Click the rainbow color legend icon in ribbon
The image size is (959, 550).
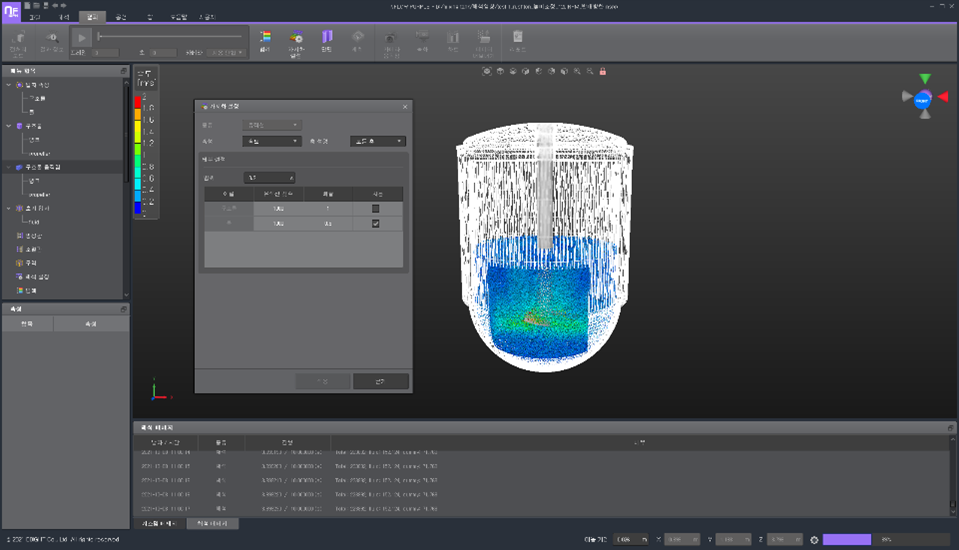click(x=265, y=37)
